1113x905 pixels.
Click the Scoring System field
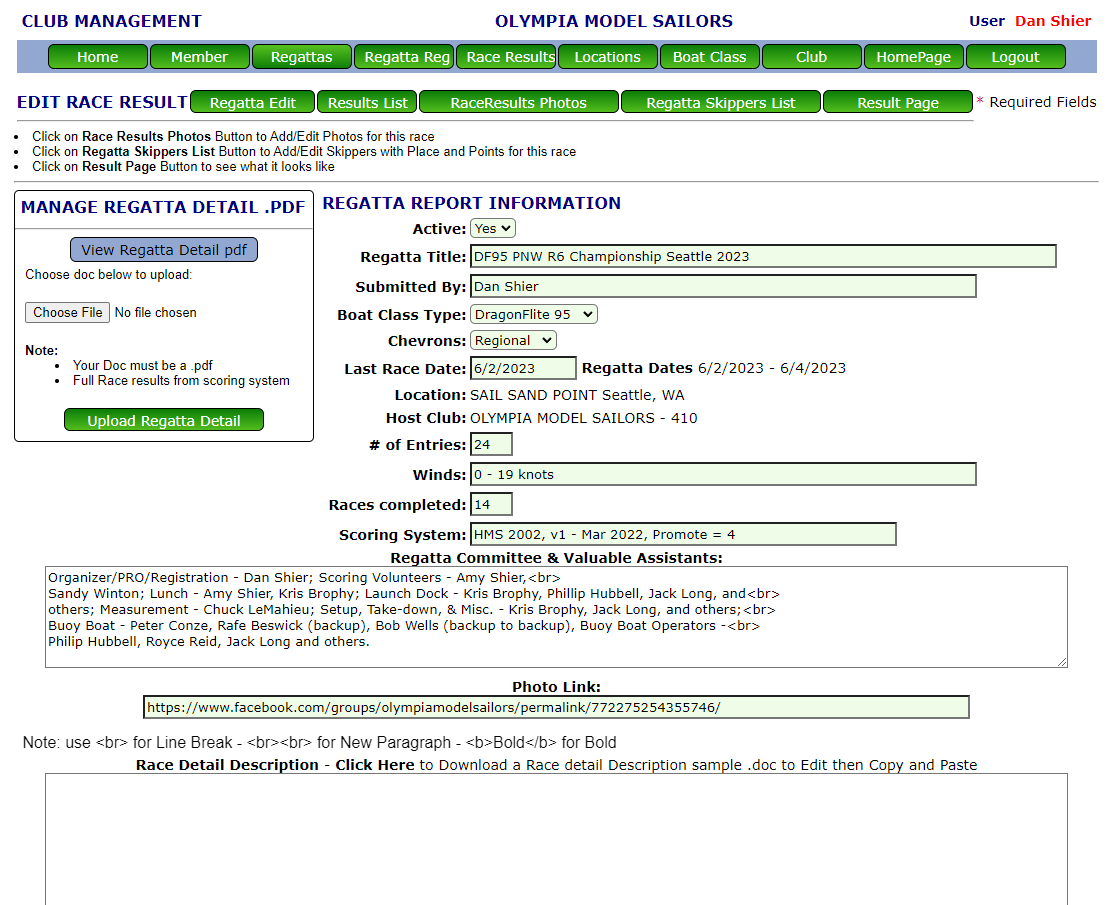(684, 534)
